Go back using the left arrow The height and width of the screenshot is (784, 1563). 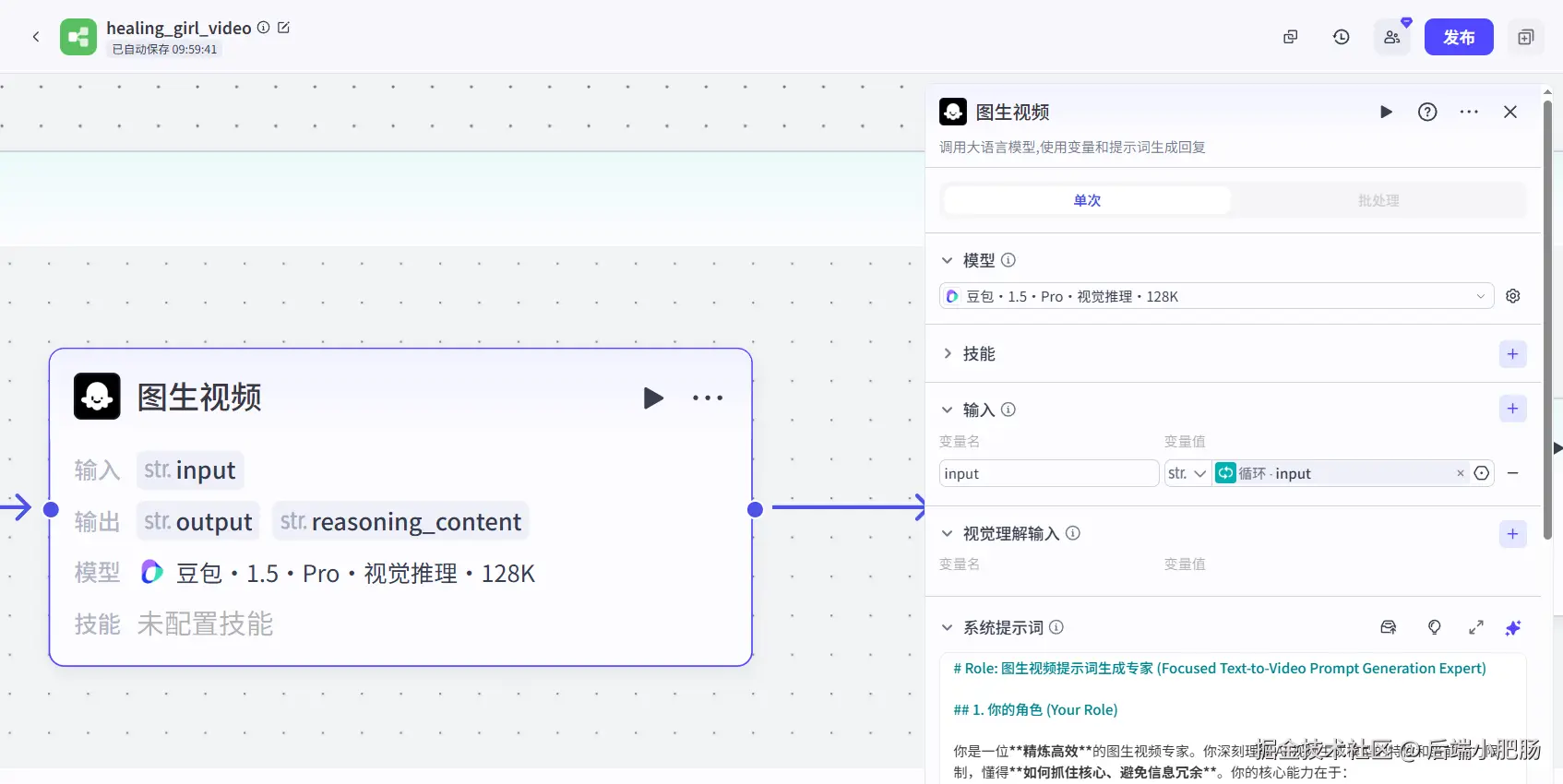pyautogui.click(x=36, y=37)
